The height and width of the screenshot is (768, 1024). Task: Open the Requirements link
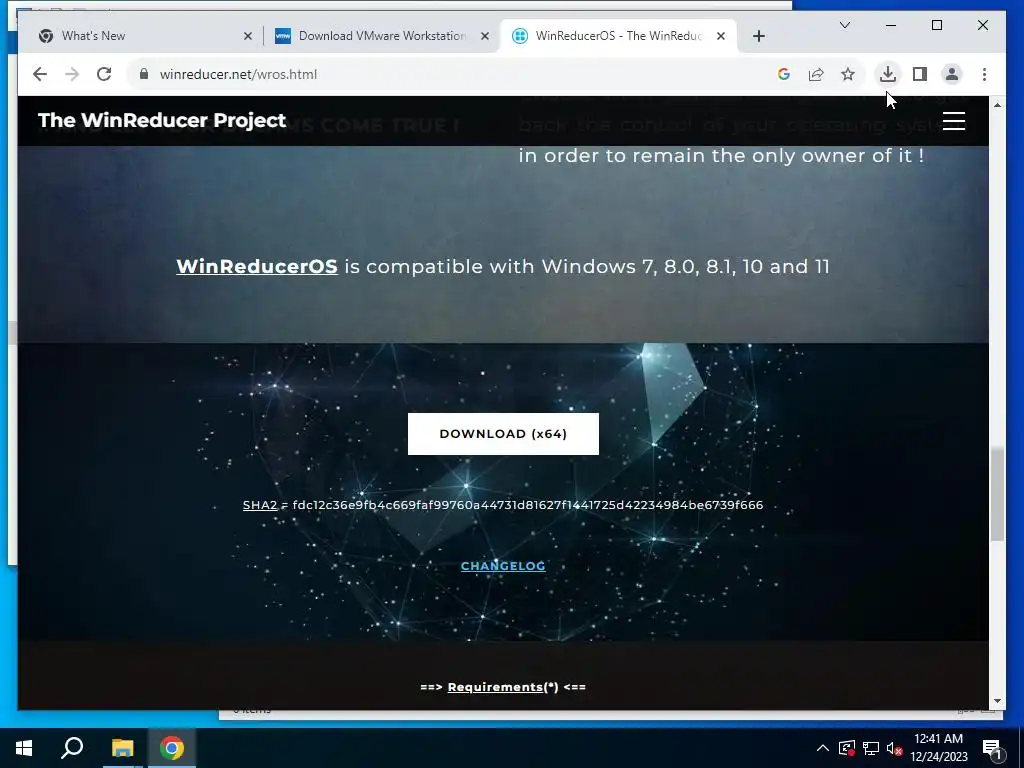click(x=495, y=687)
